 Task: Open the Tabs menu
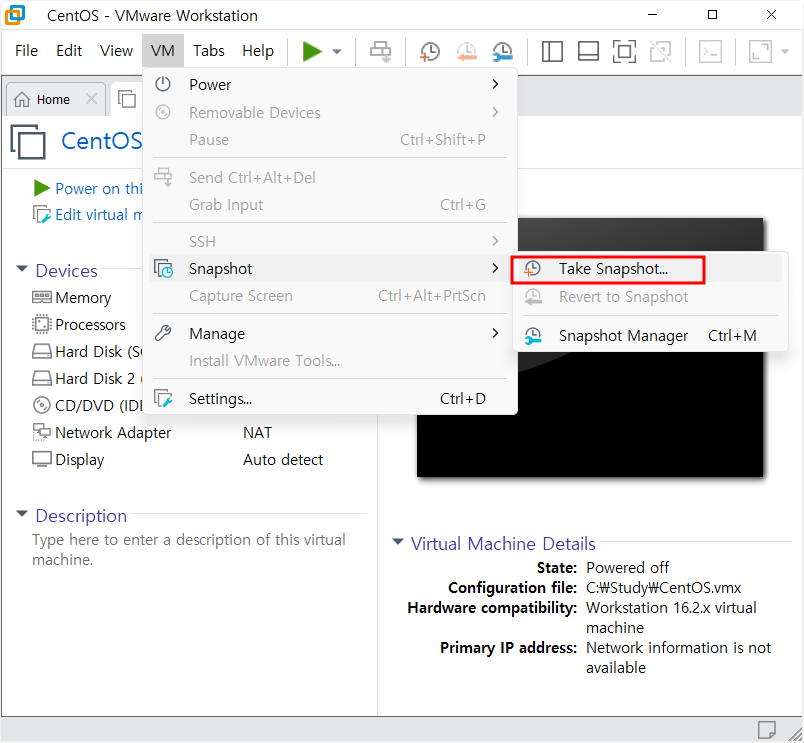tap(208, 51)
